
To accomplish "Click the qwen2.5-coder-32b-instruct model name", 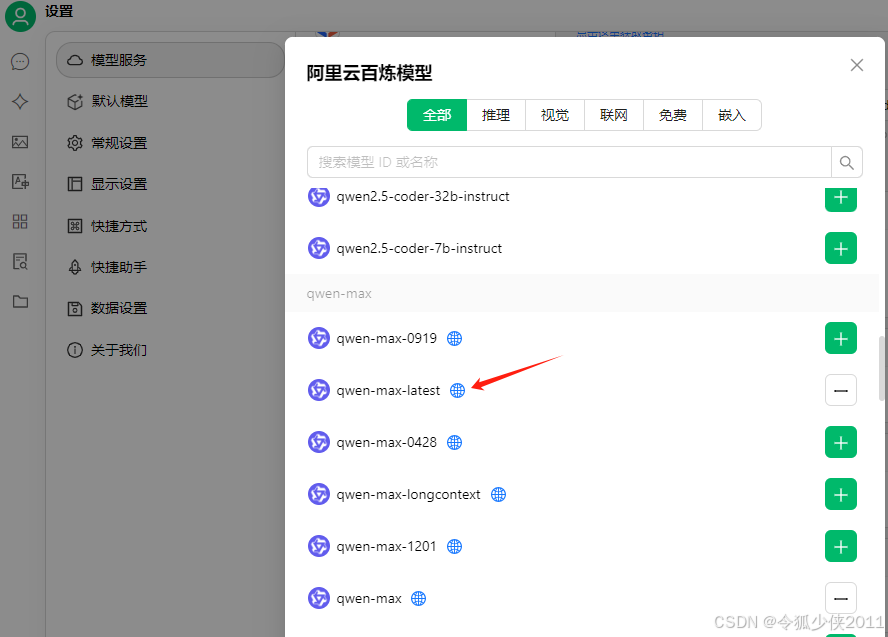I will point(422,196).
